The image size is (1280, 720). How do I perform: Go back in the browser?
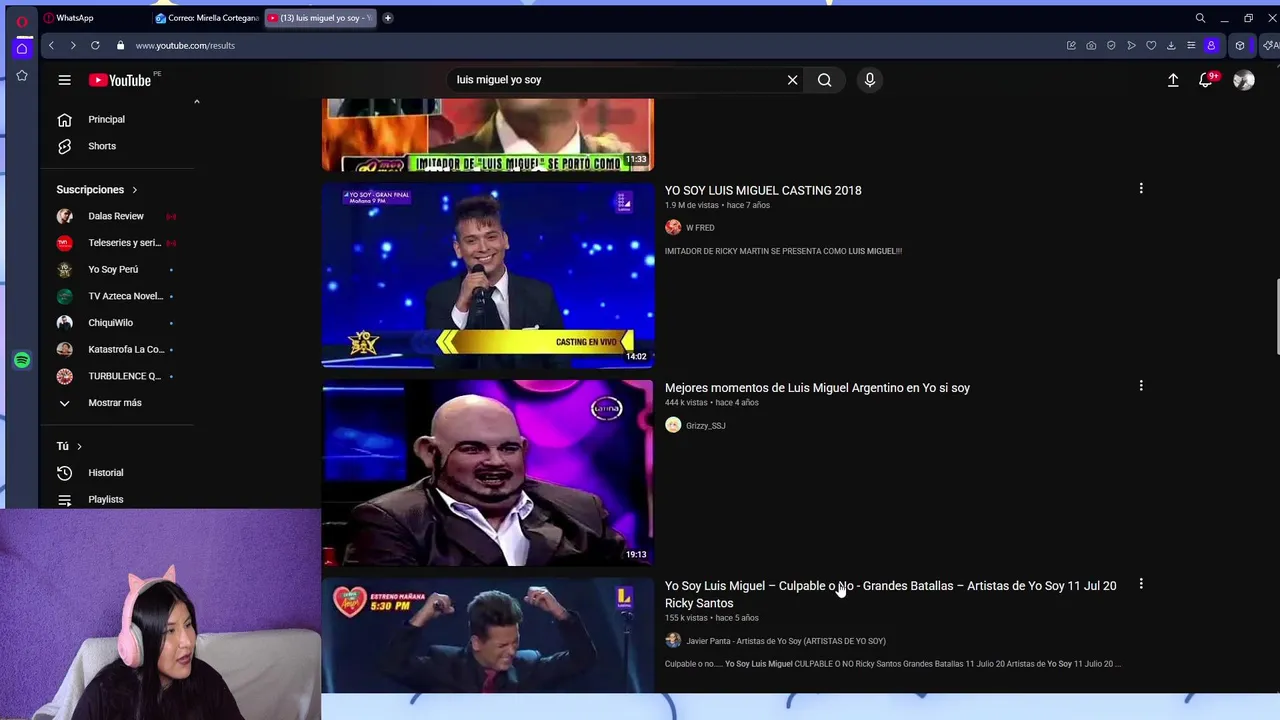(51, 45)
